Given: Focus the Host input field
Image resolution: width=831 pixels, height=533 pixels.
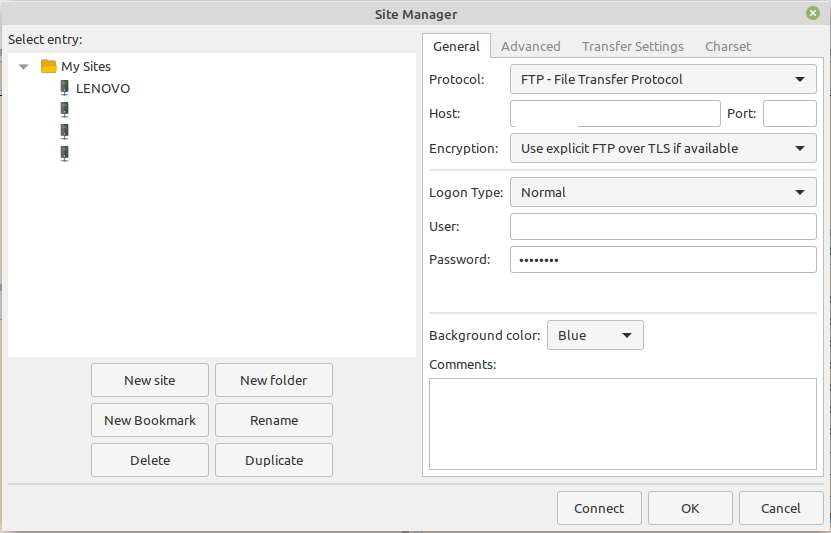Looking at the screenshot, I should point(614,113).
